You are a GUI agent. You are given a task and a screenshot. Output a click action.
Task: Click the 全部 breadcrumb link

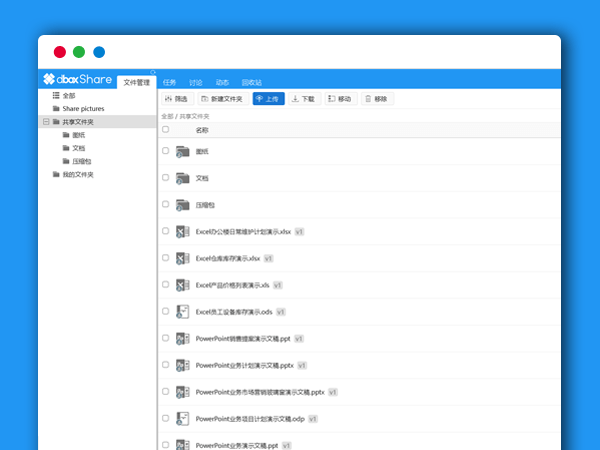[x=166, y=117]
